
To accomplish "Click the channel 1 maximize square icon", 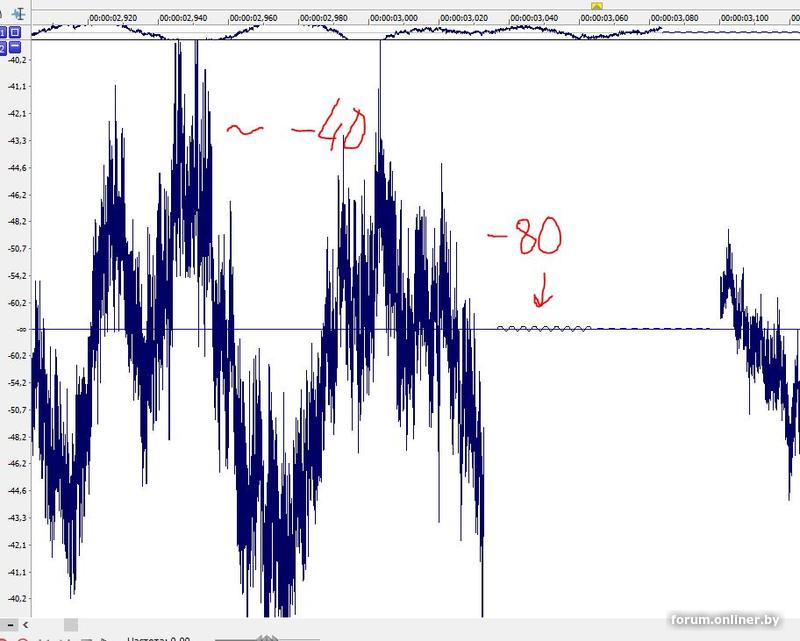I will coord(15,33).
